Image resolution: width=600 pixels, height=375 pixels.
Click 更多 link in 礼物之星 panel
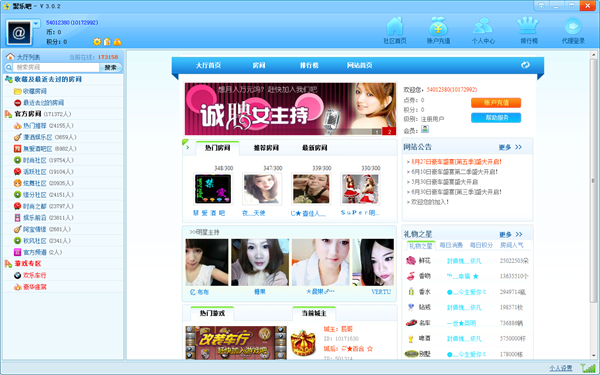coord(510,235)
